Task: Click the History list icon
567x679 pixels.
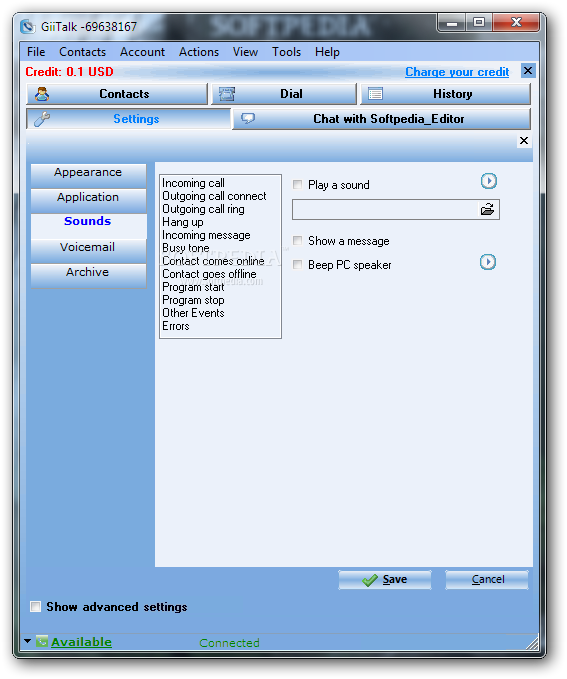Action: 375,94
